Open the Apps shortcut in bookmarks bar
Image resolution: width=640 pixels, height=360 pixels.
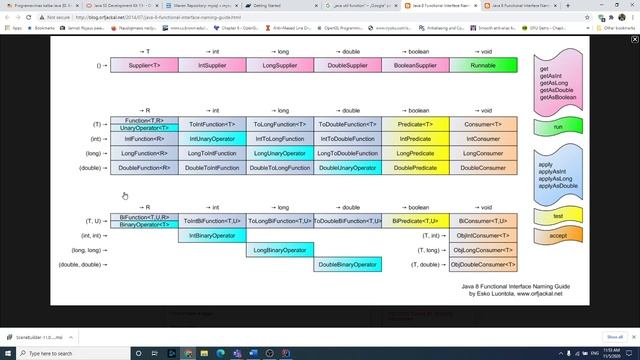pos(13,28)
